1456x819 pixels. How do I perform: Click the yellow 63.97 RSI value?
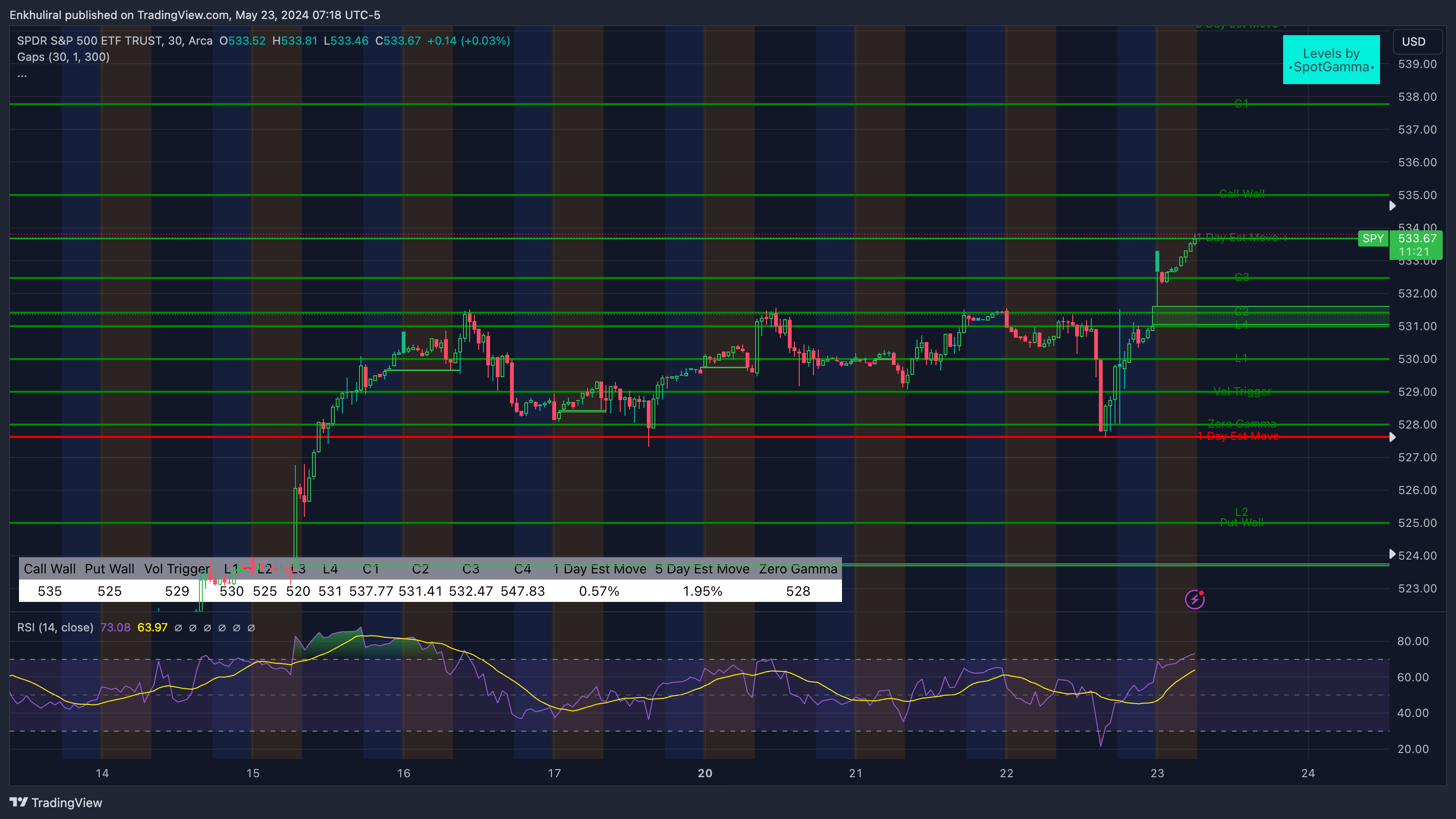152,628
